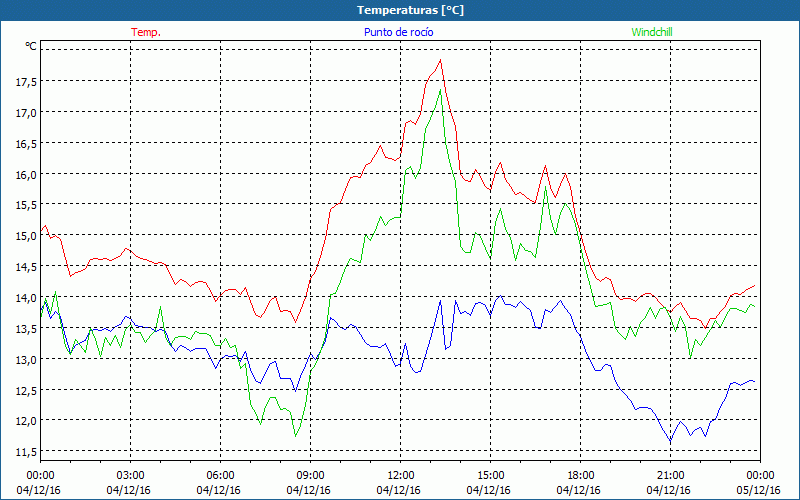Click the 09:00 time label
The width and height of the screenshot is (800, 500).
[x=310, y=476]
